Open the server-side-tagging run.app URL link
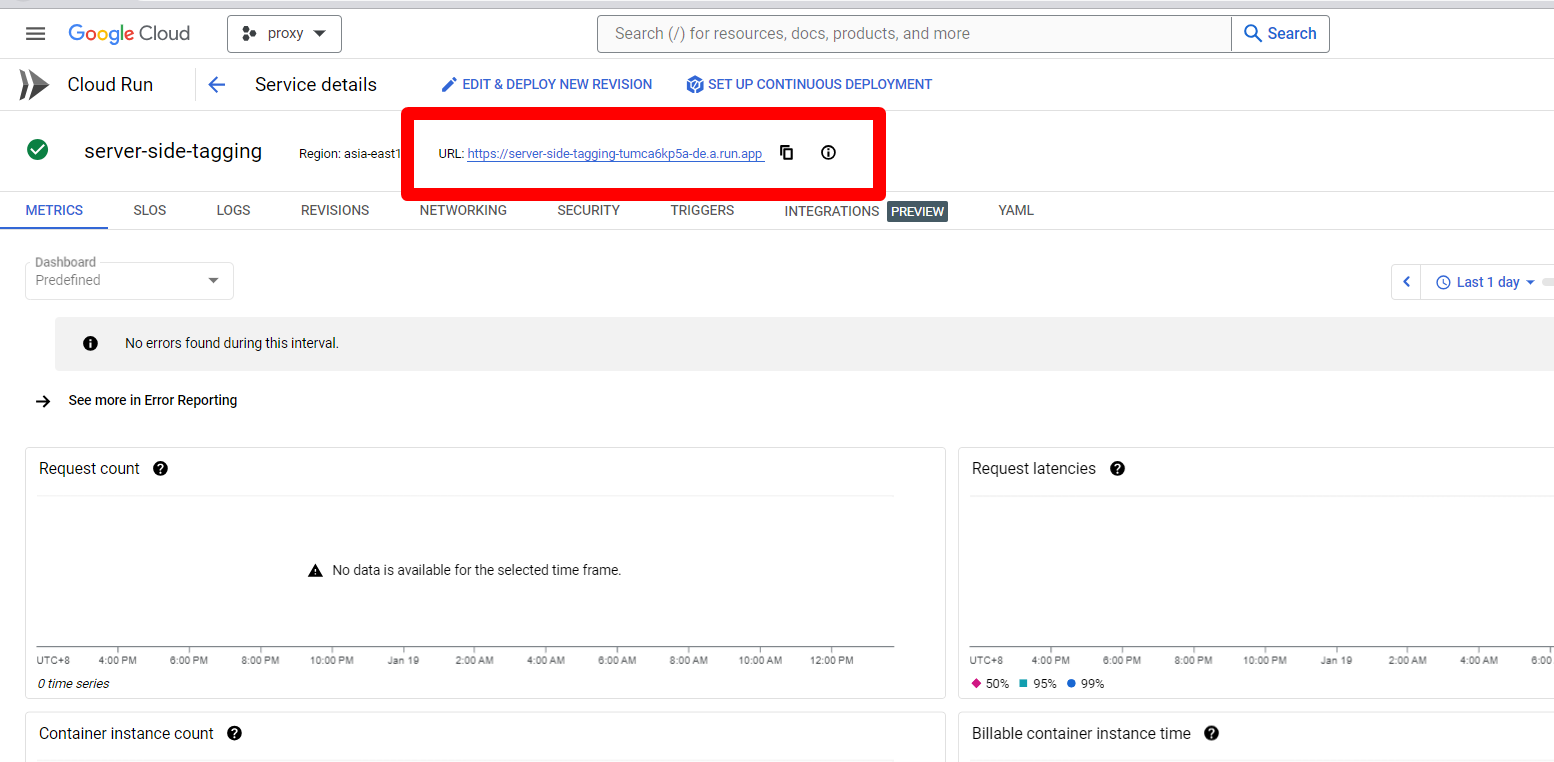This screenshot has height=762, width=1554. point(615,154)
